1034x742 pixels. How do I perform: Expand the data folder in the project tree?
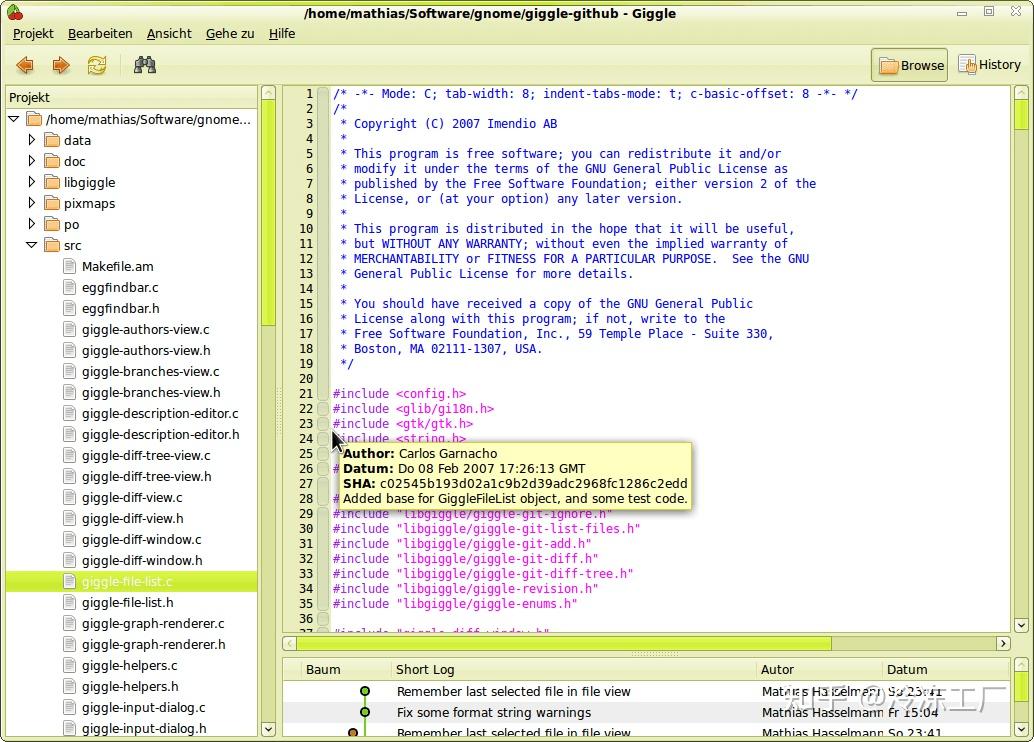[x=31, y=140]
